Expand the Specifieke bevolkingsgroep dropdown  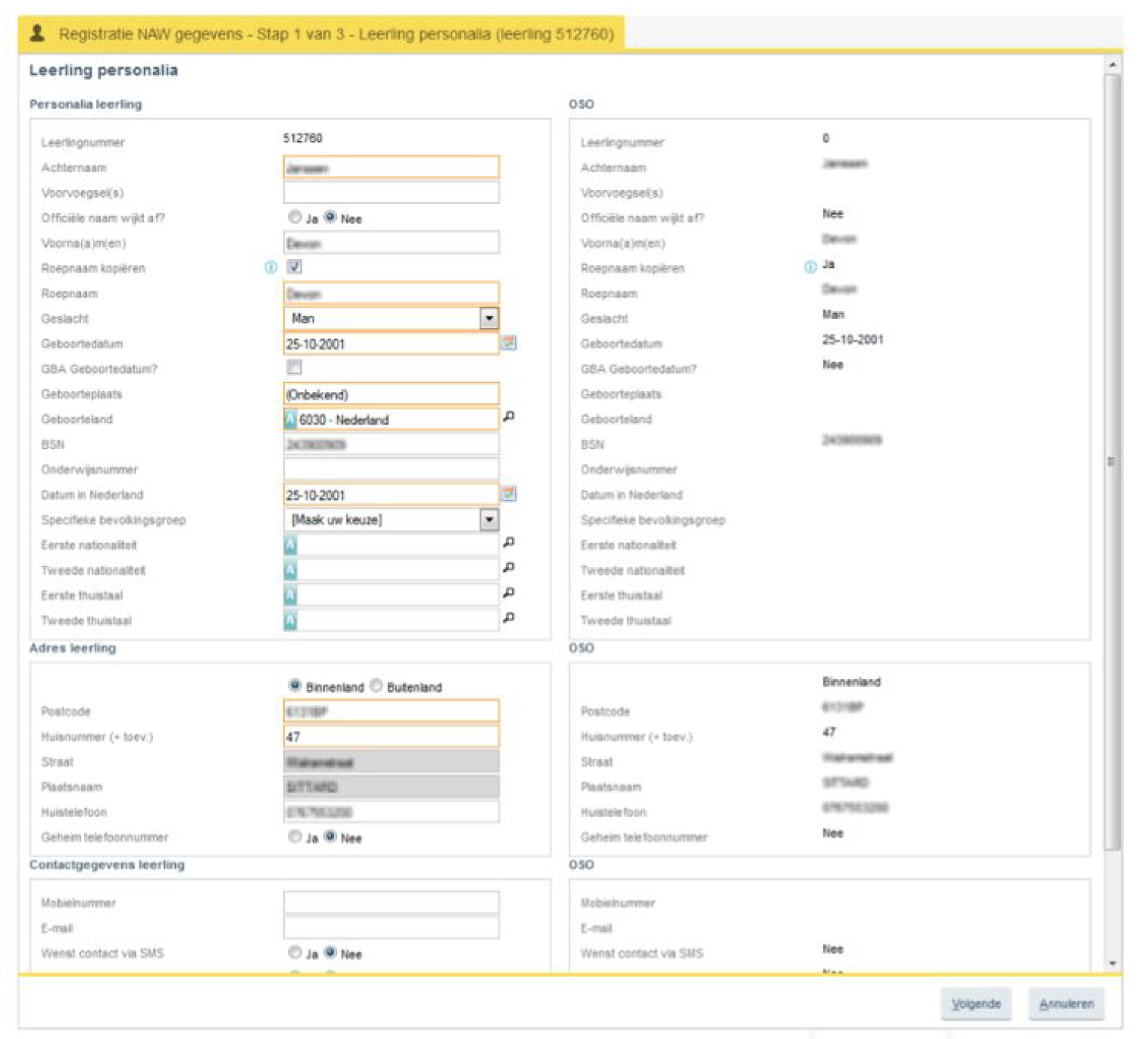point(489,519)
